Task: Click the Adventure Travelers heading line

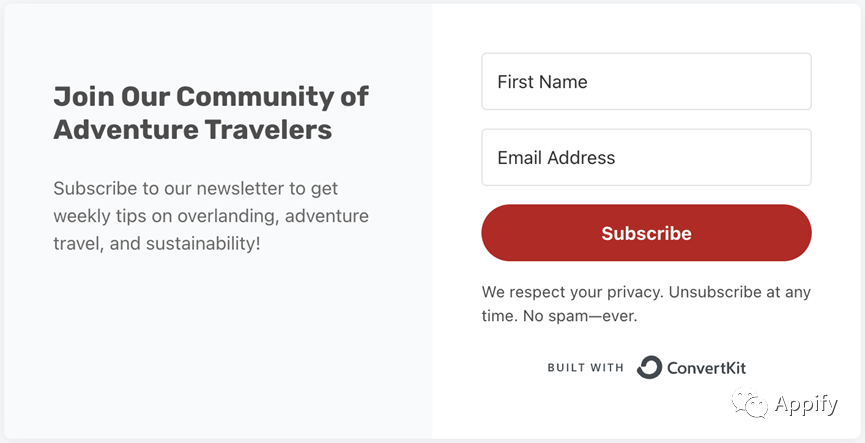Action: [x=193, y=130]
